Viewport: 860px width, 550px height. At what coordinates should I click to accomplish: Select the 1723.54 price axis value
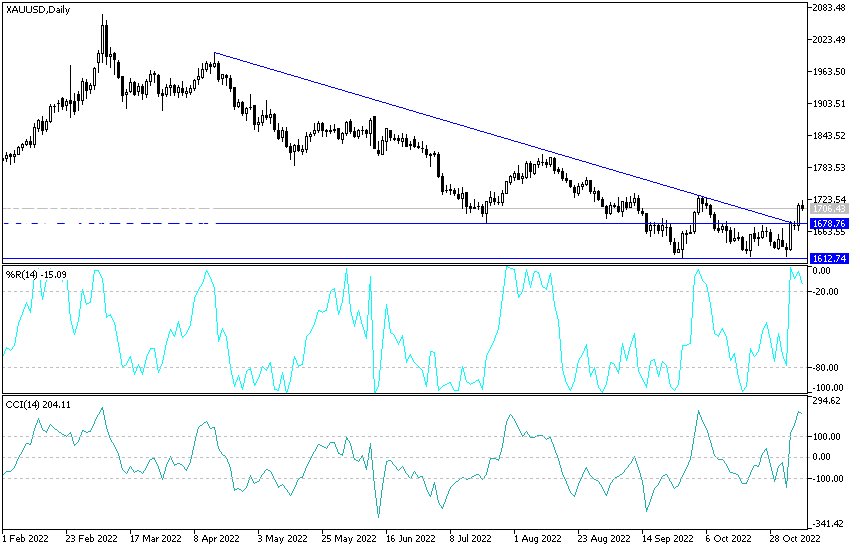830,199
